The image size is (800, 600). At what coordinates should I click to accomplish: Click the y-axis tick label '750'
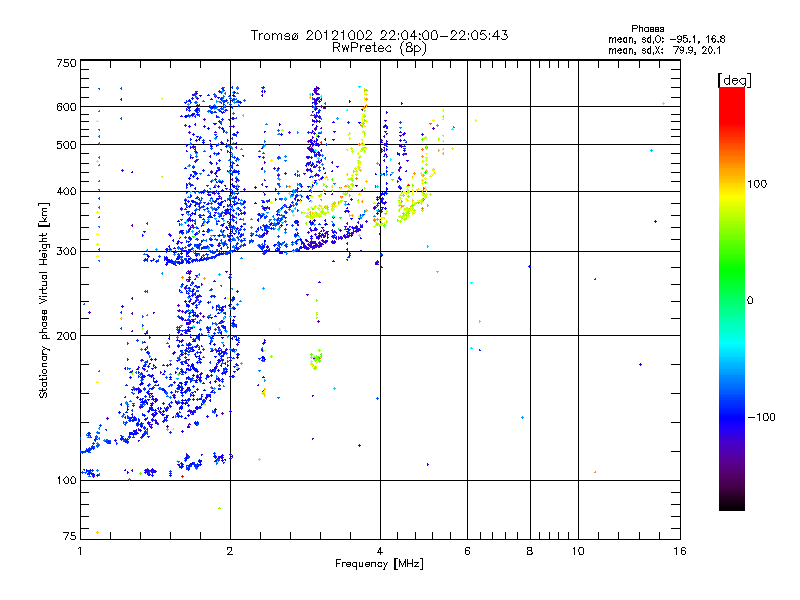(66, 63)
